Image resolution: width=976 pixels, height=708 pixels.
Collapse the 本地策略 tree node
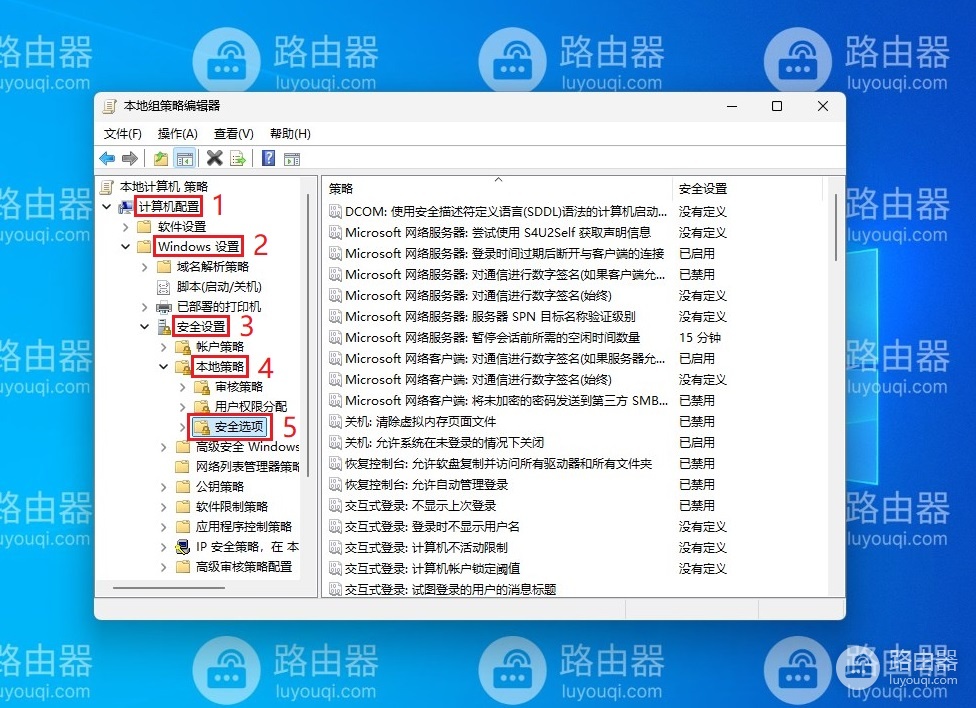tap(164, 367)
